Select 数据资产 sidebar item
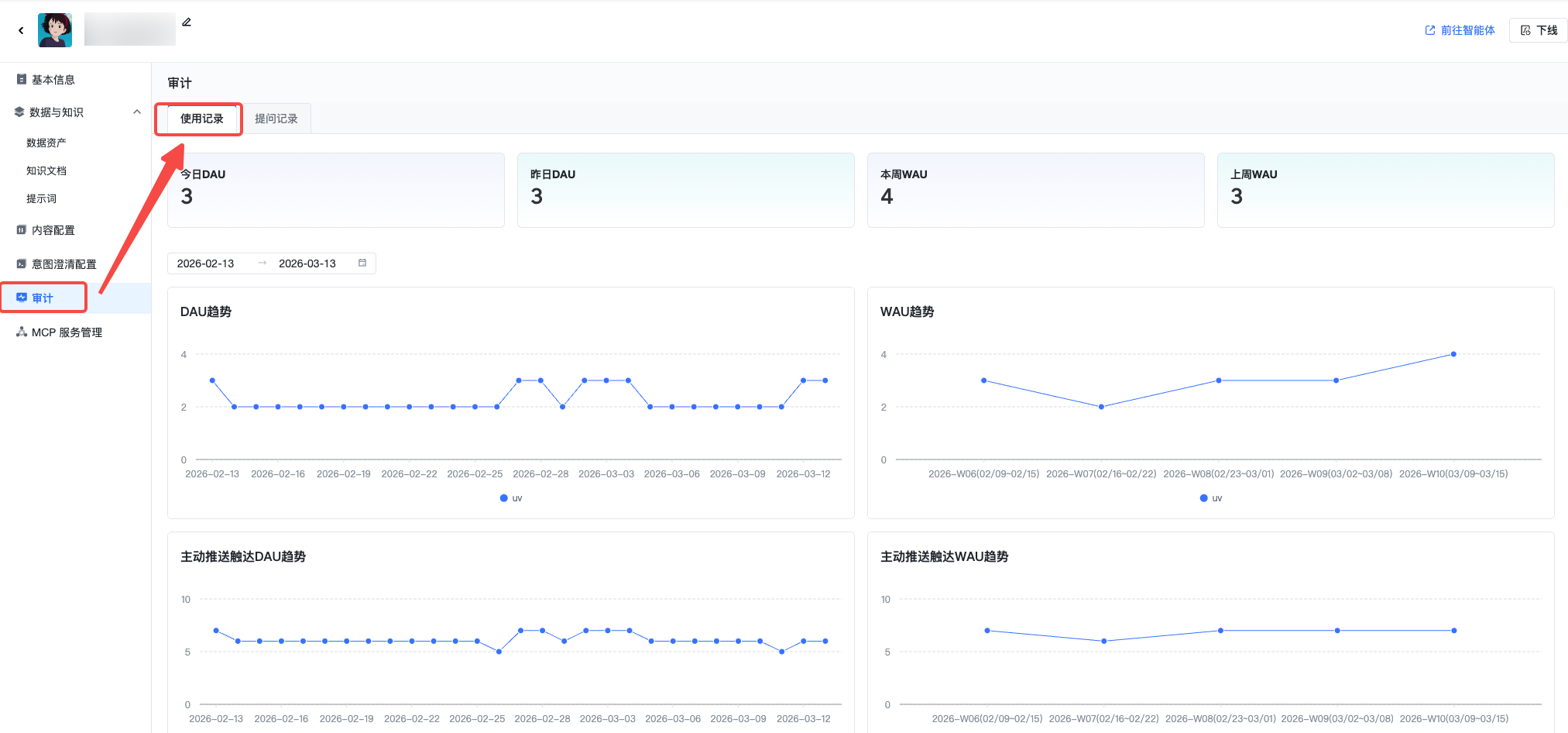This screenshot has width=1568, height=733. (46, 143)
